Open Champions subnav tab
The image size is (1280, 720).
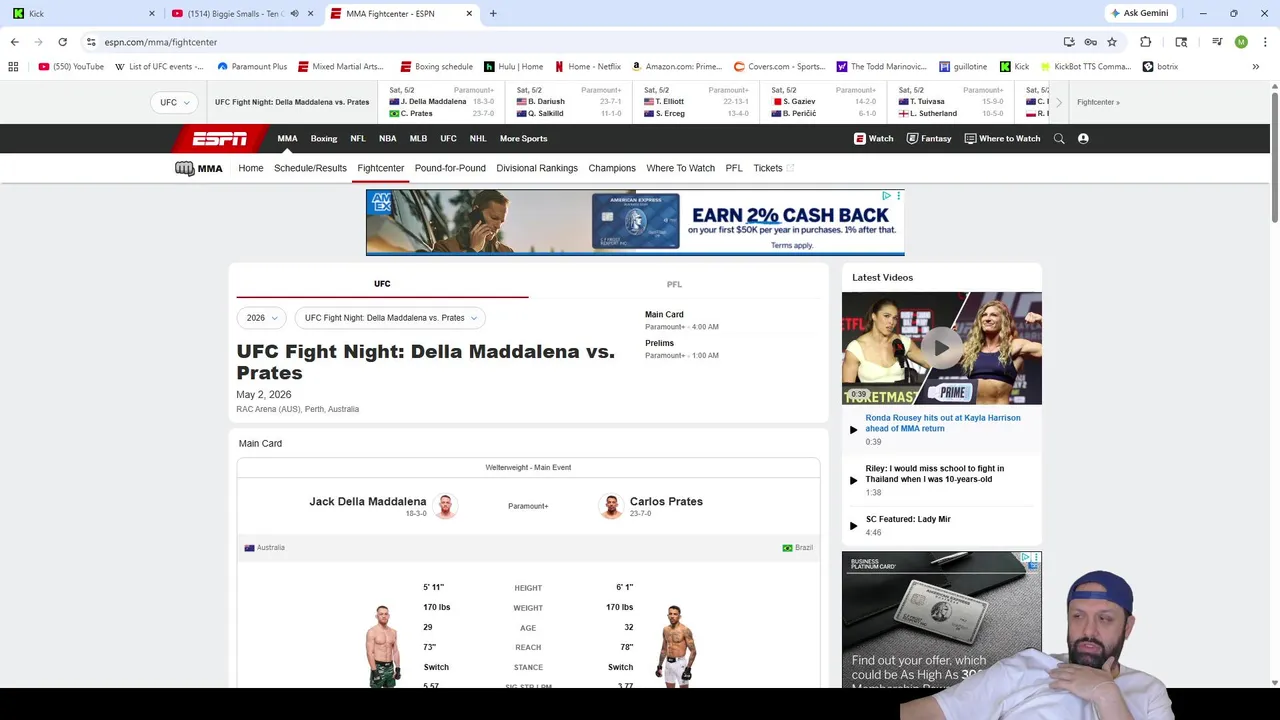point(612,168)
